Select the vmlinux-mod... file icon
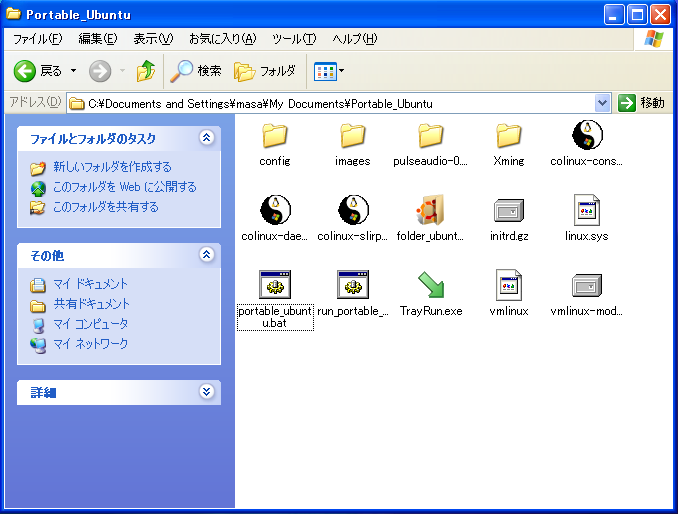 point(587,285)
